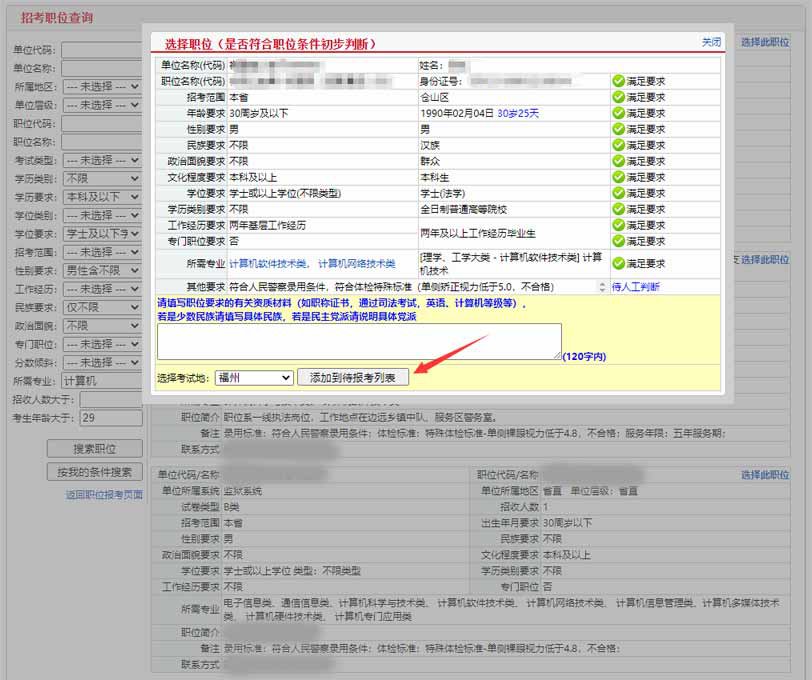Click the green check for 学位要求 row
Viewport: 812px width, 680px height.
(618, 193)
